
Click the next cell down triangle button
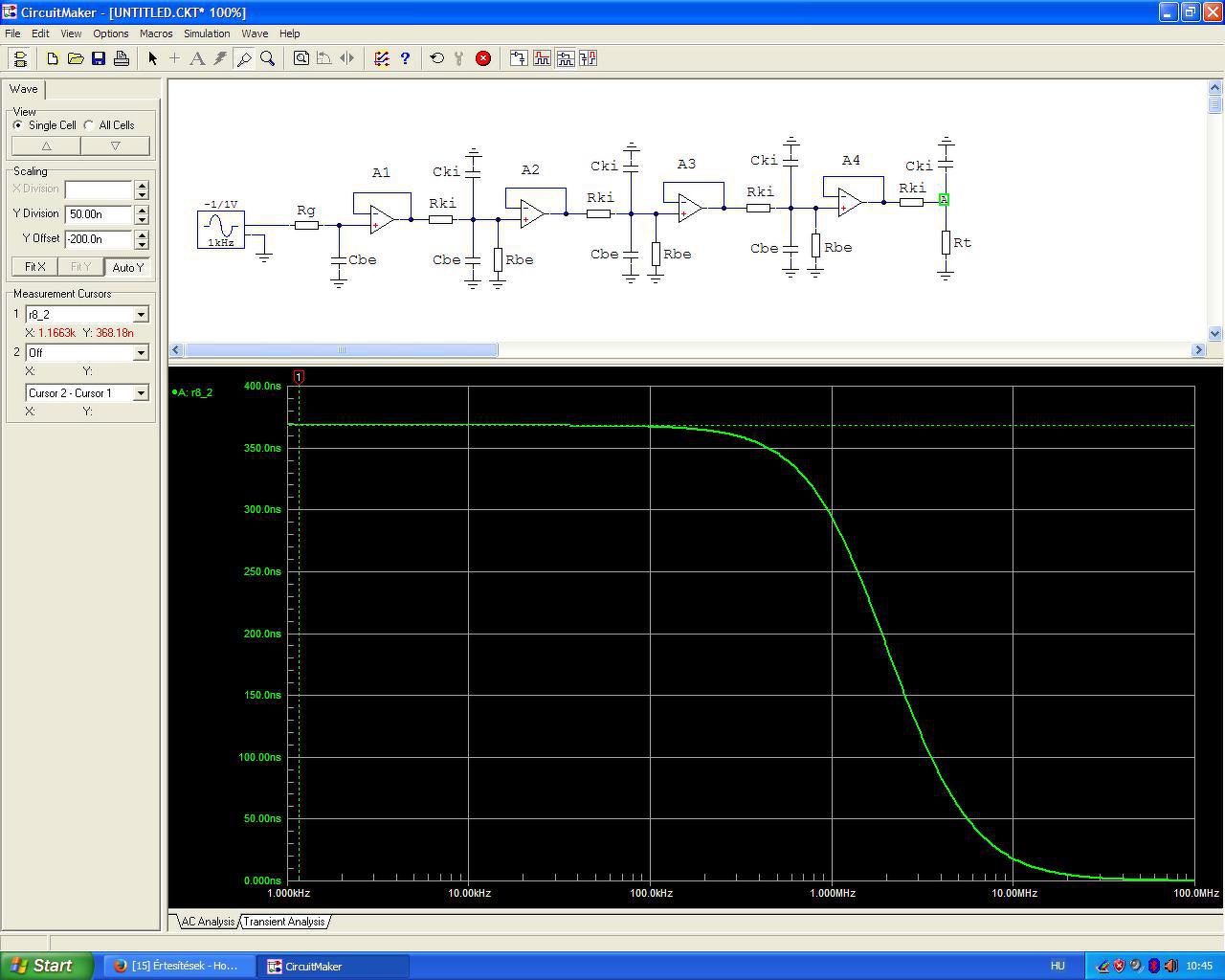115,145
